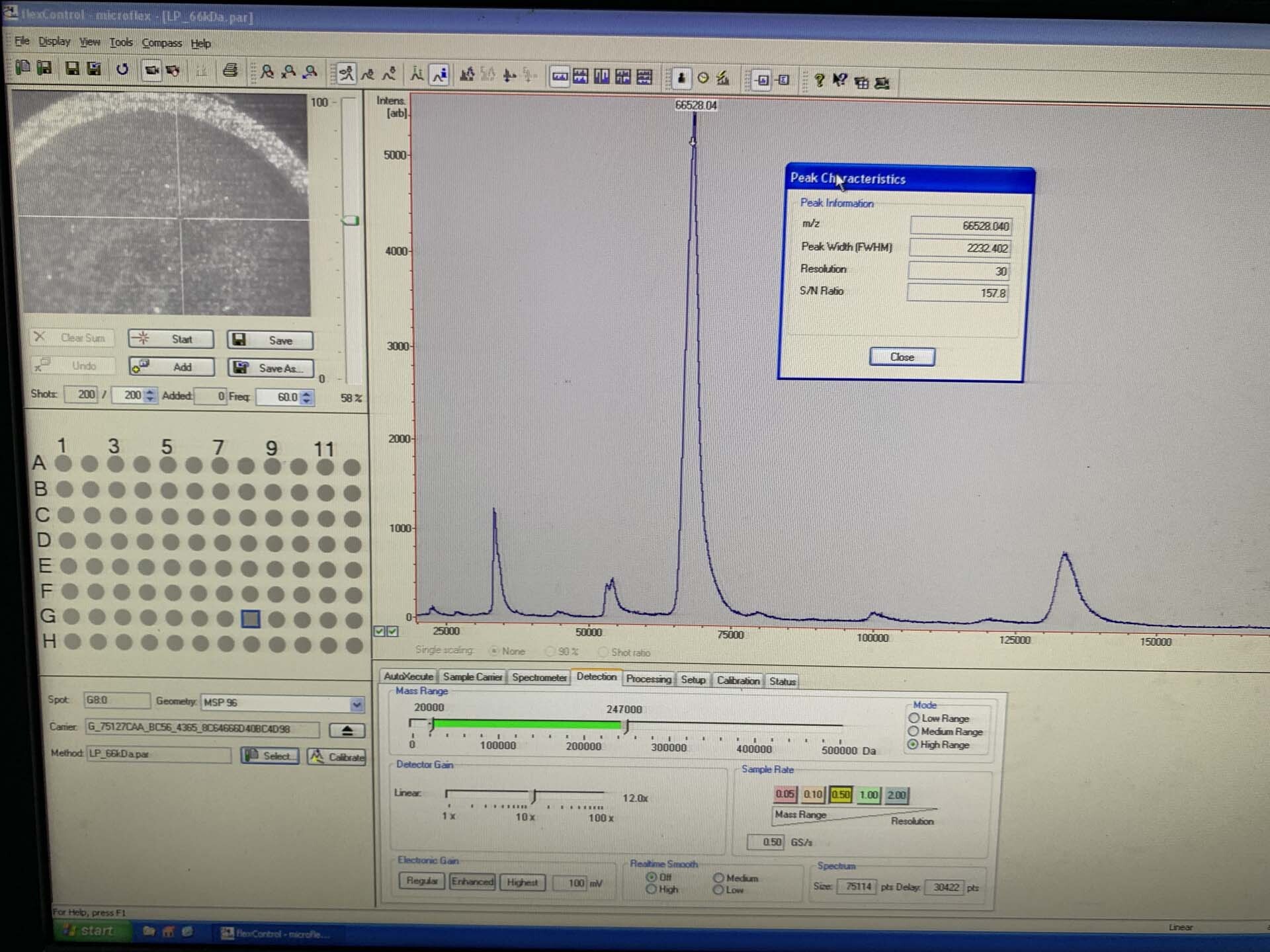Select the 2.00 sample rate swatch

pos(896,795)
